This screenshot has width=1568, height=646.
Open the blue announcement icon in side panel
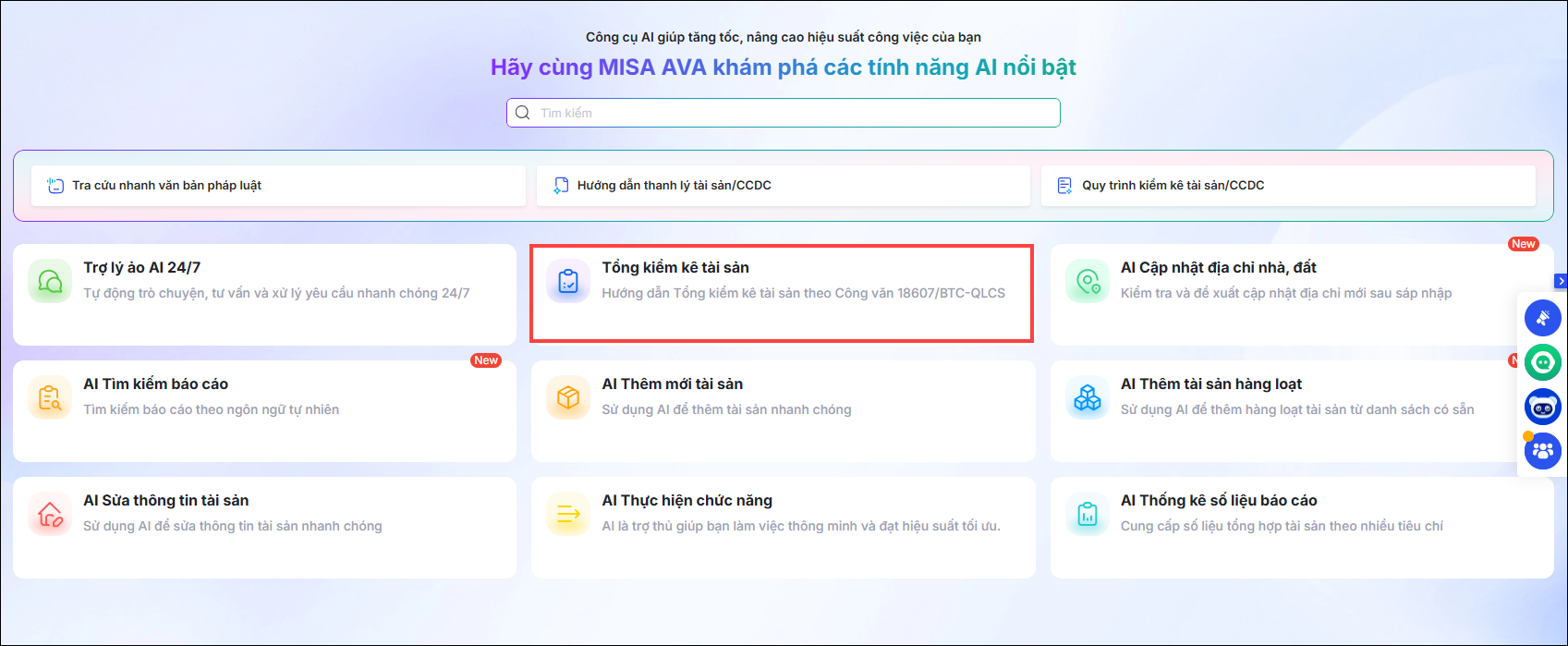coord(1542,318)
